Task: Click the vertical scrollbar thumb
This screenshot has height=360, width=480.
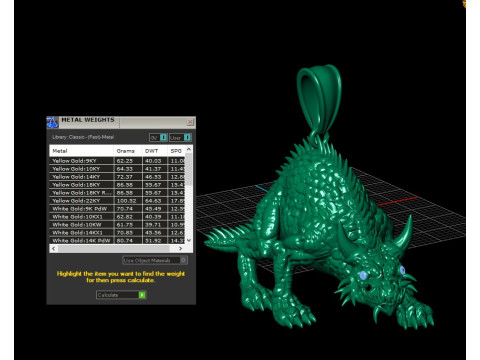Action: (x=189, y=168)
